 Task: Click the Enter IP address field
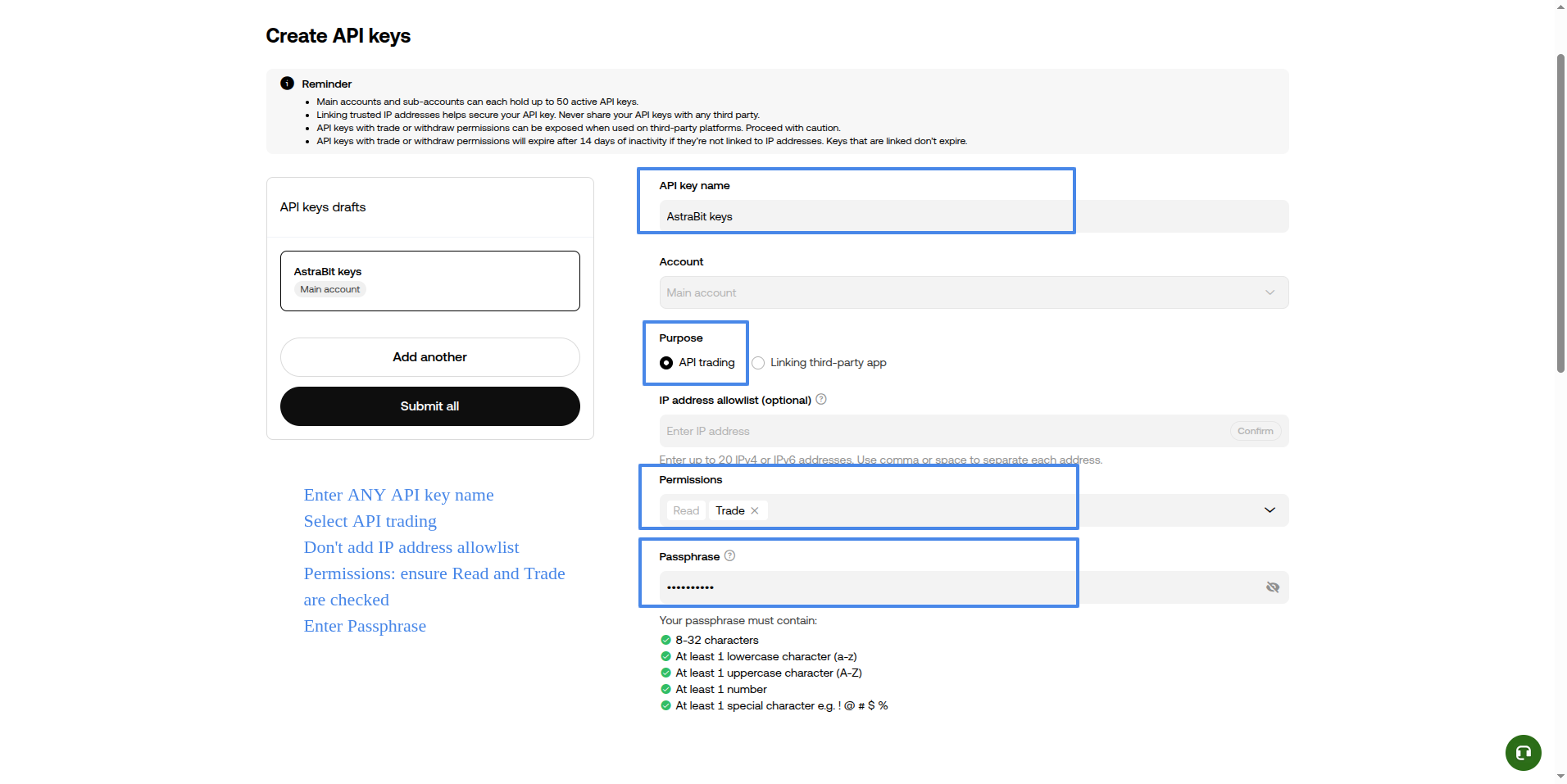click(942, 431)
